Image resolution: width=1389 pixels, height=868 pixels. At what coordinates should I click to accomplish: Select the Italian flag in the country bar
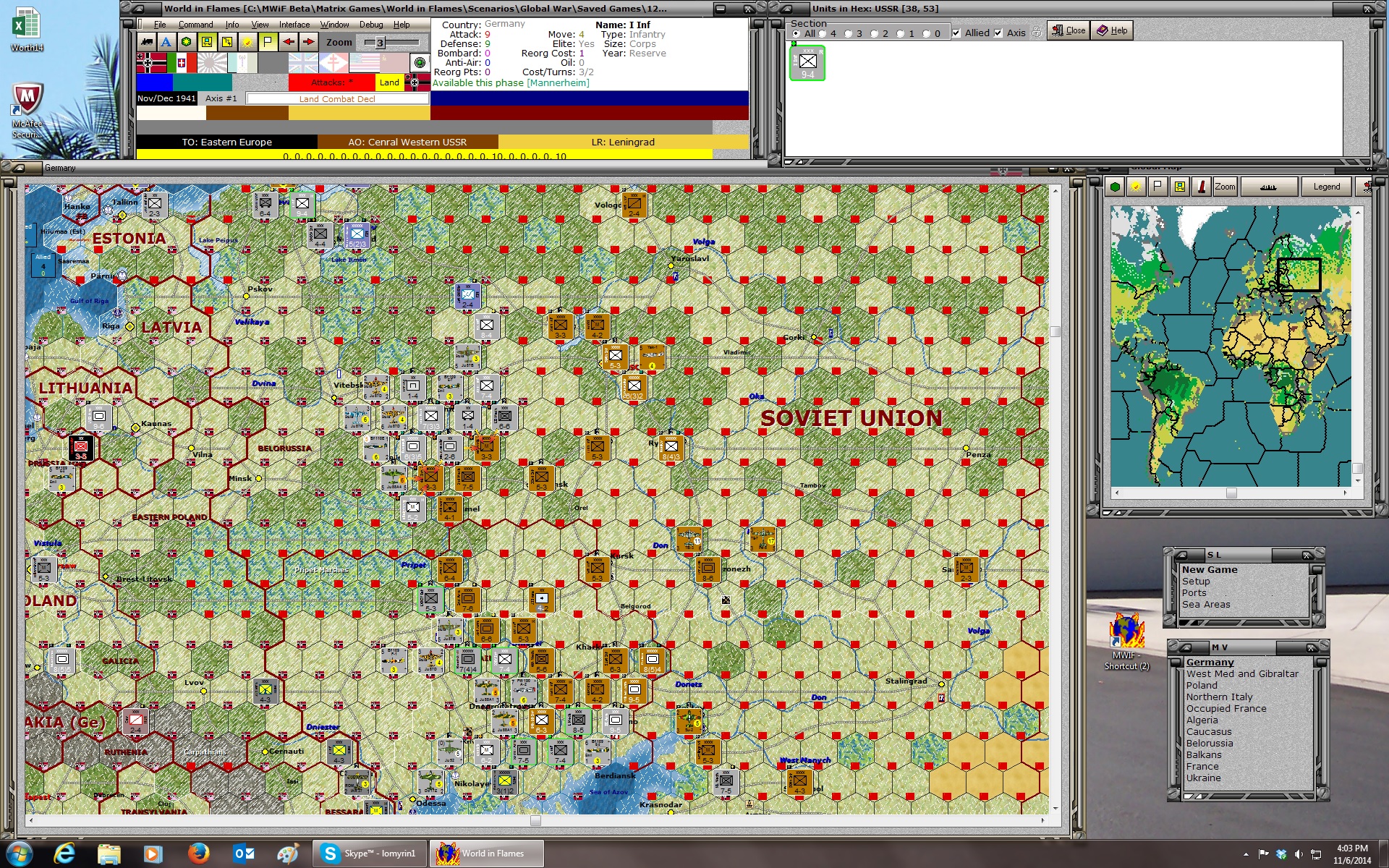pyautogui.click(x=182, y=63)
